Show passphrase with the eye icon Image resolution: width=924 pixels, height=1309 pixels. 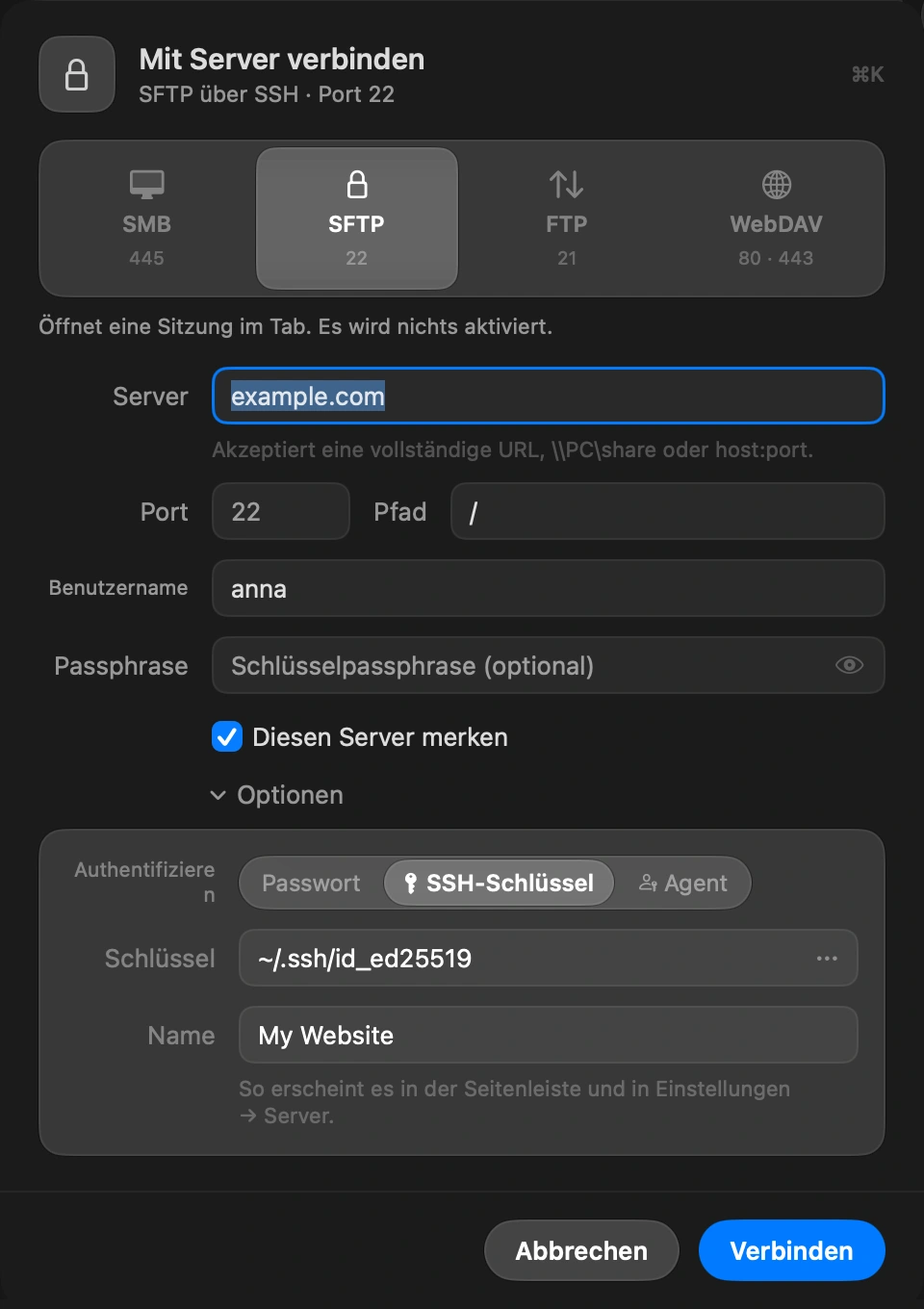pyautogui.click(x=849, y=665)
